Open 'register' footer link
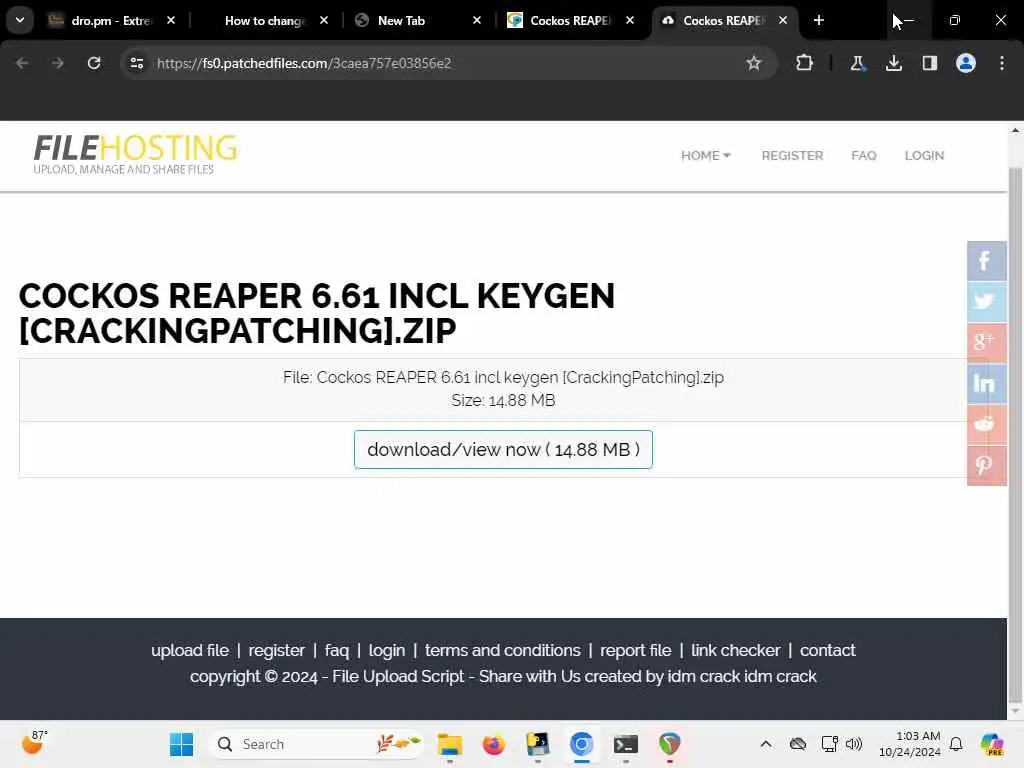This screenshot has height=768, width=1024. pyautogui.click(x=276, y=650)
